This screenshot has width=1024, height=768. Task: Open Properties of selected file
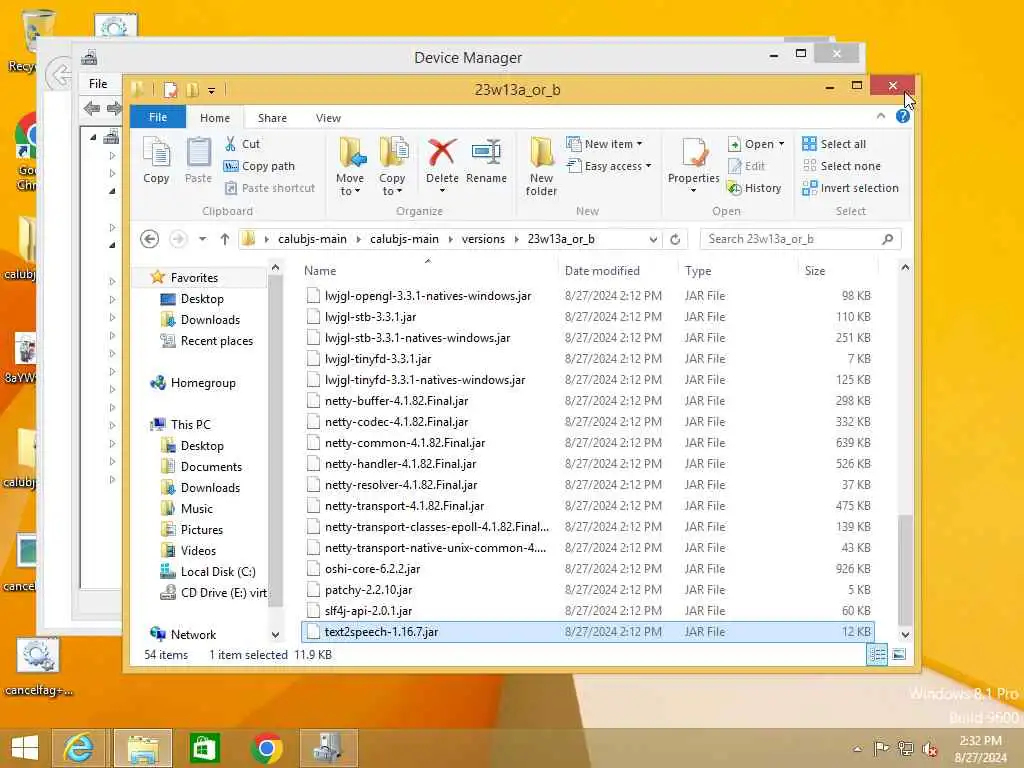pyautogui.click(x=694, y=160)
